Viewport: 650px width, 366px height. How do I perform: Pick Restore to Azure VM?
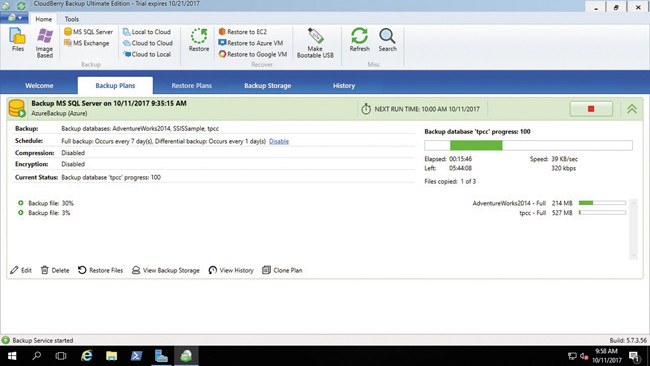[251, 43]
